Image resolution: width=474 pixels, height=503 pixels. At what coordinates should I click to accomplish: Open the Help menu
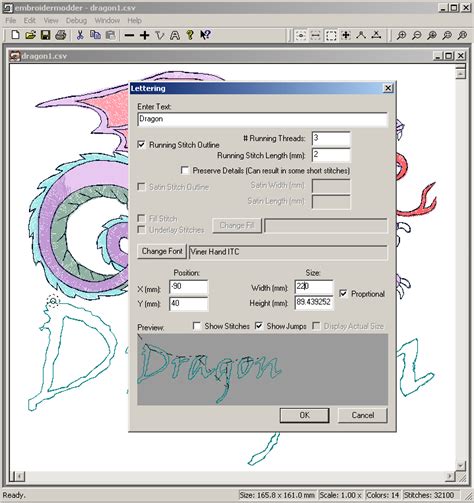click(x=134, y=21)
